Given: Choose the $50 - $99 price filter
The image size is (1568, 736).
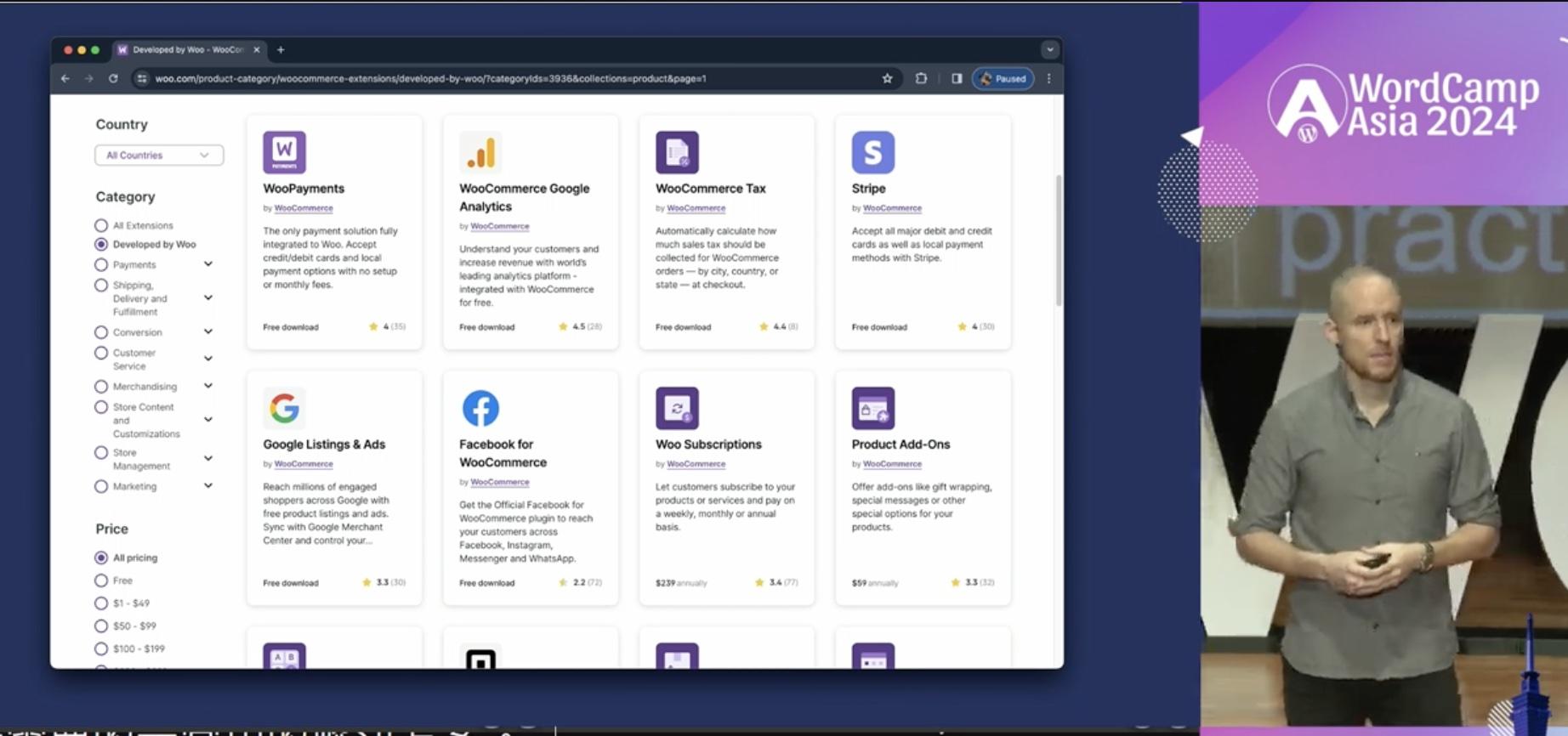Looking at the screenshot, I should [101, 626].
